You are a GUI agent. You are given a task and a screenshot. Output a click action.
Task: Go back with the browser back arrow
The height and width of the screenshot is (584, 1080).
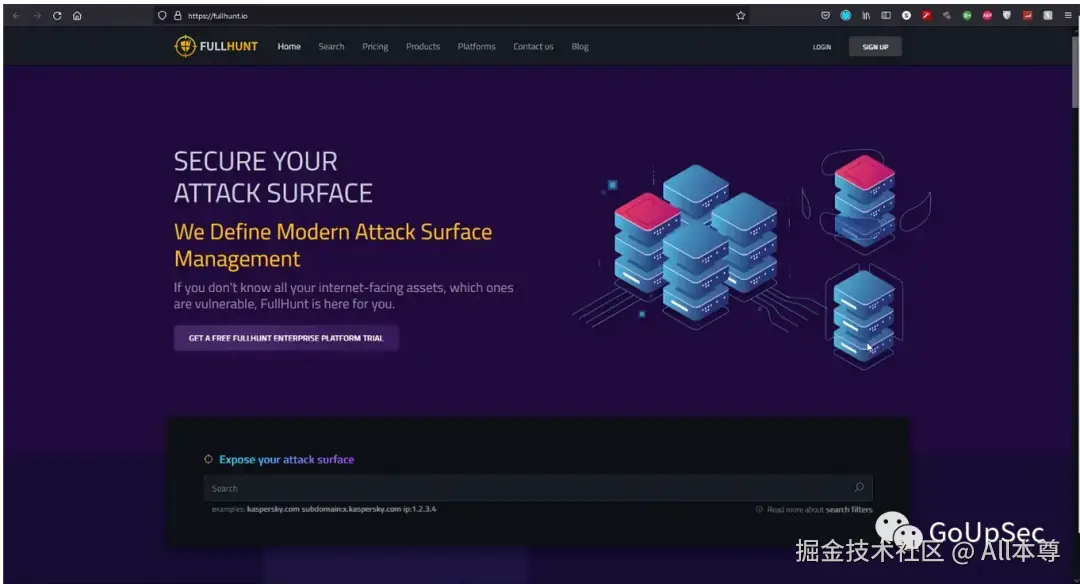click(17, 15)
